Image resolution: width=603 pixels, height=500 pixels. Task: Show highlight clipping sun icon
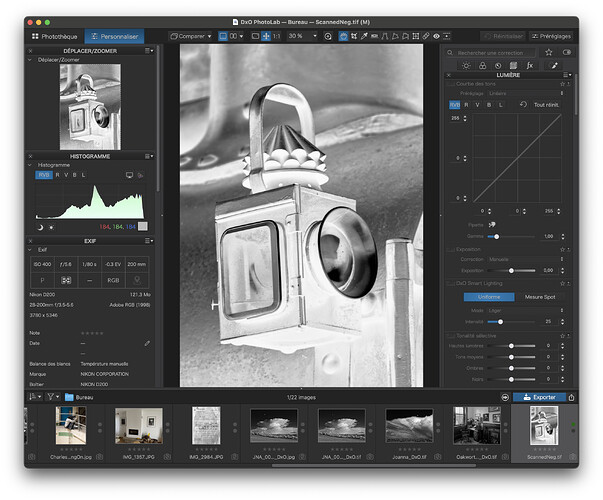click(x=51, y=227)
